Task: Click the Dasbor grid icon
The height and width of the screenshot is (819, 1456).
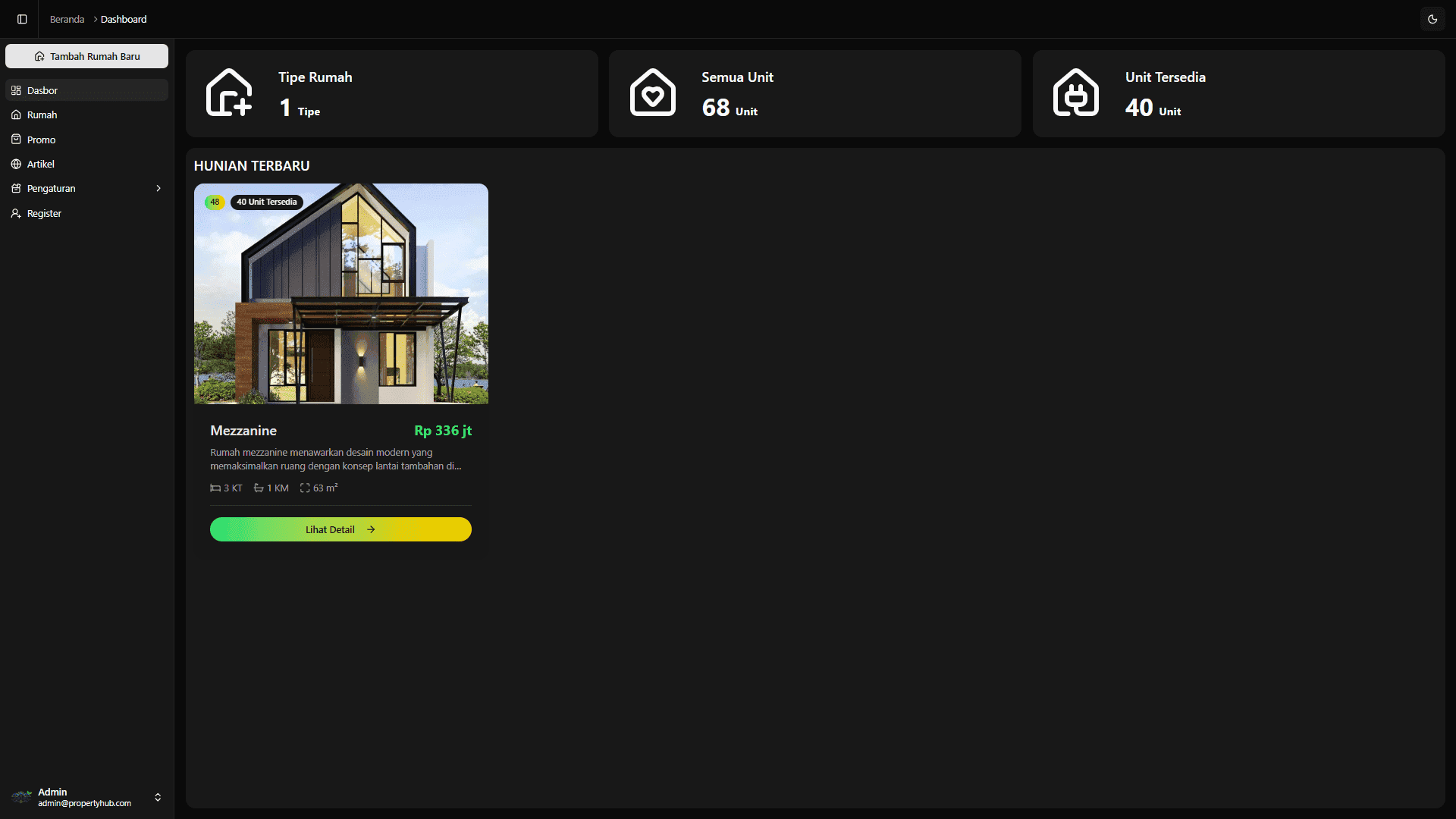Action: click(x=16, y=90)
